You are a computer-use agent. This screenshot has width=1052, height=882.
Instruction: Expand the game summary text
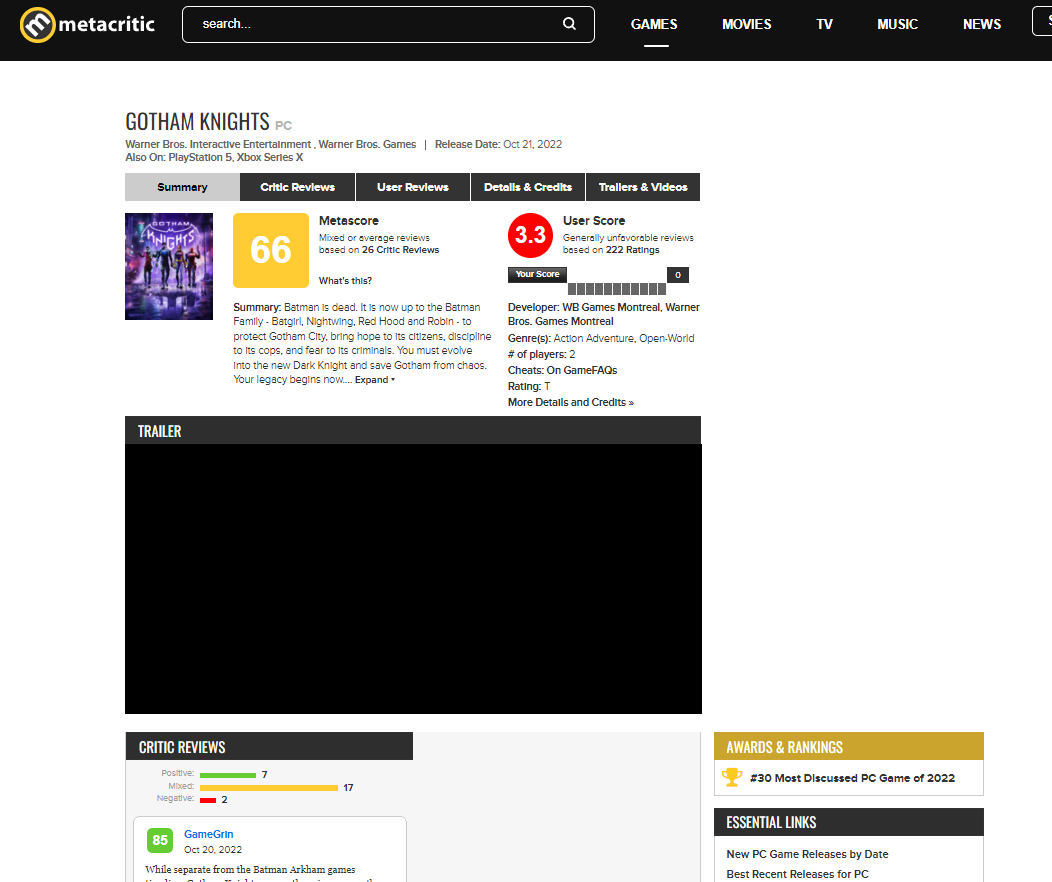coord(374,380)
